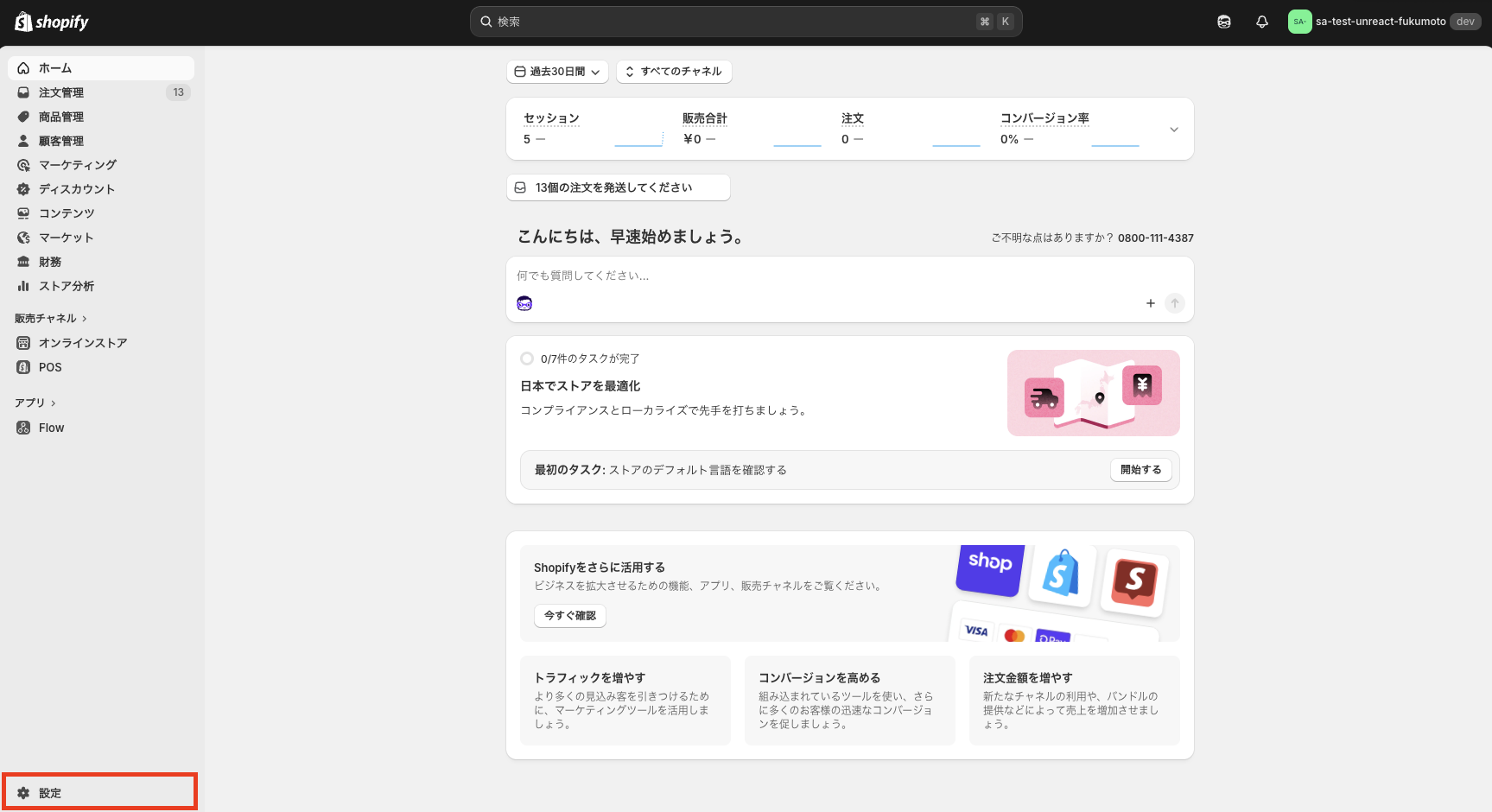Click the storefront icon beside オンラインストア
The width and height of the screenshot is (1492, 812).
[23, 343]
